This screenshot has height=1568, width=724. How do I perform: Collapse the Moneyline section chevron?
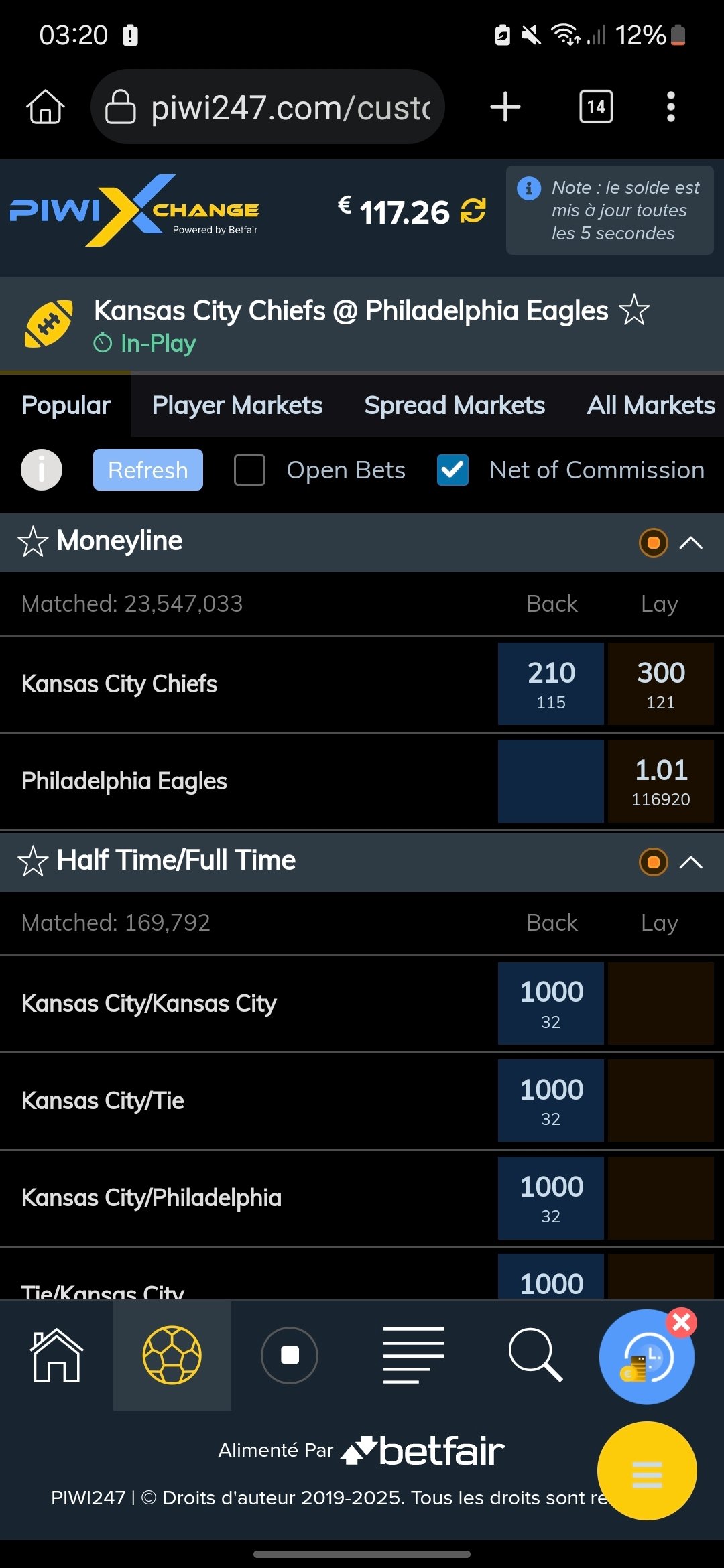[x=691, y=542]
